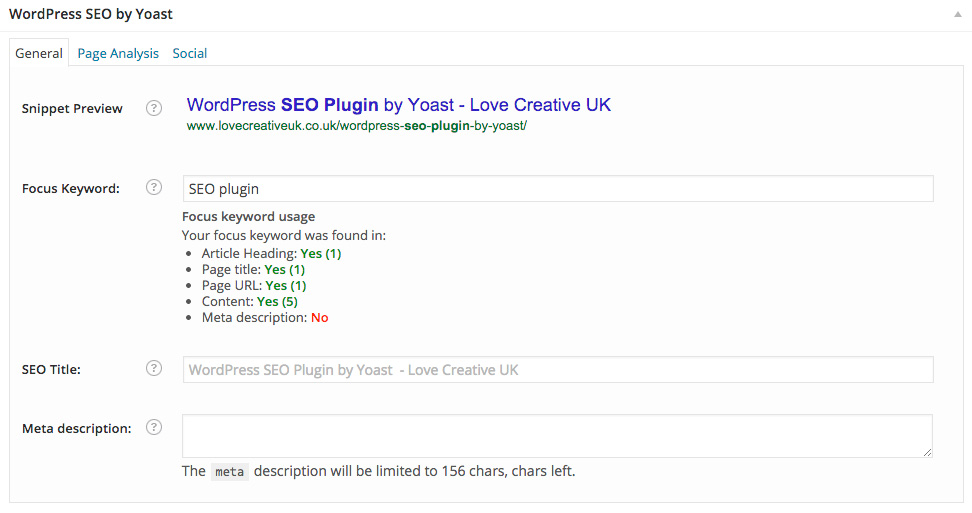Click the green snippet preview URL

tap(356, 127)
